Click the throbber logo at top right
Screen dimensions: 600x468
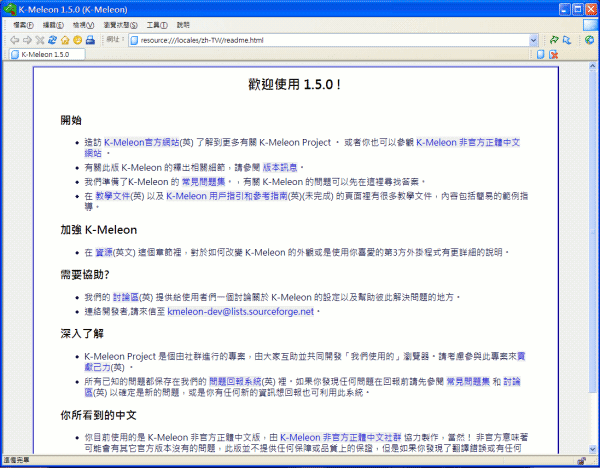click(590, 25)
